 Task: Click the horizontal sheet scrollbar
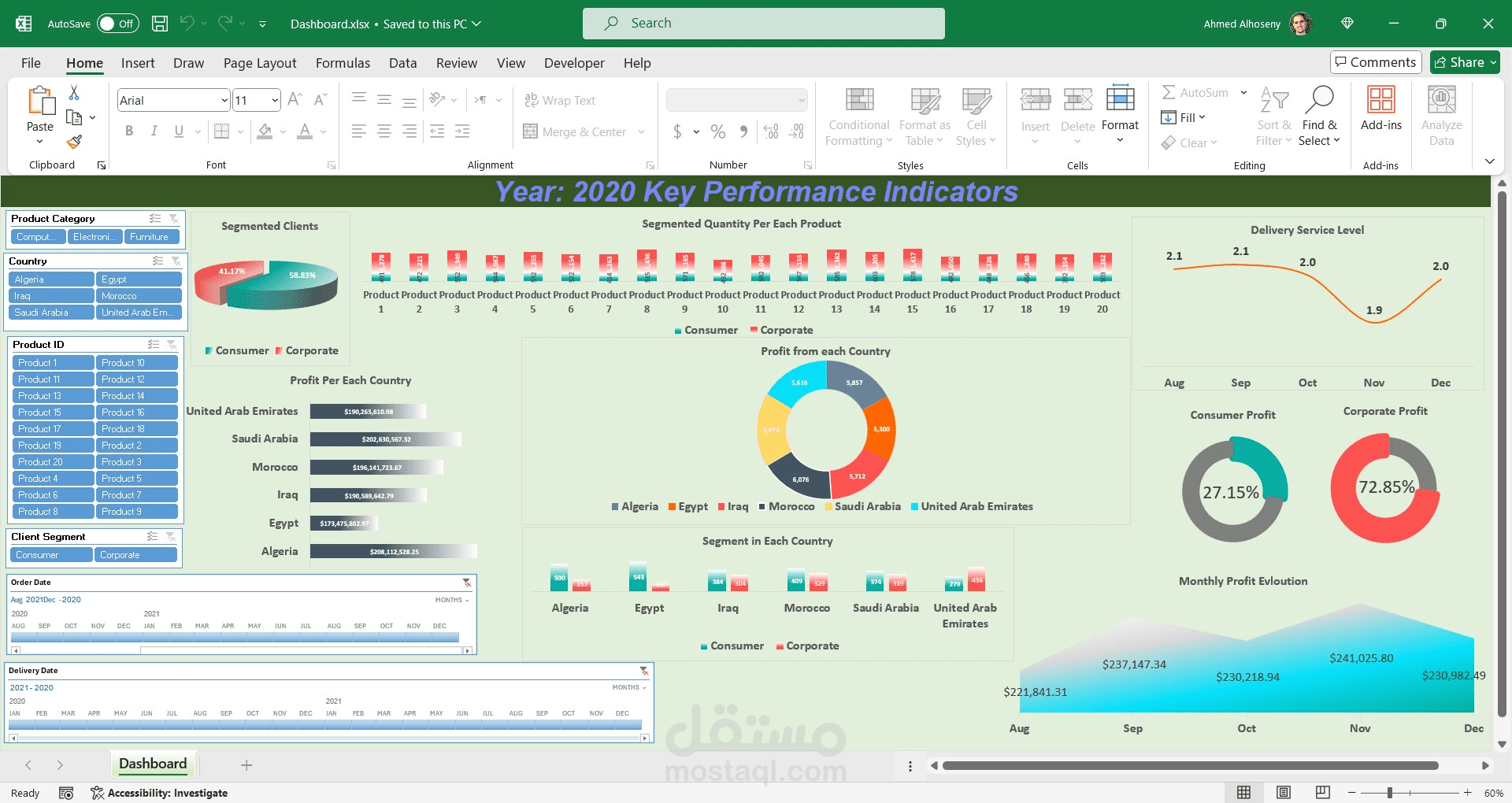pos(1191,765)
